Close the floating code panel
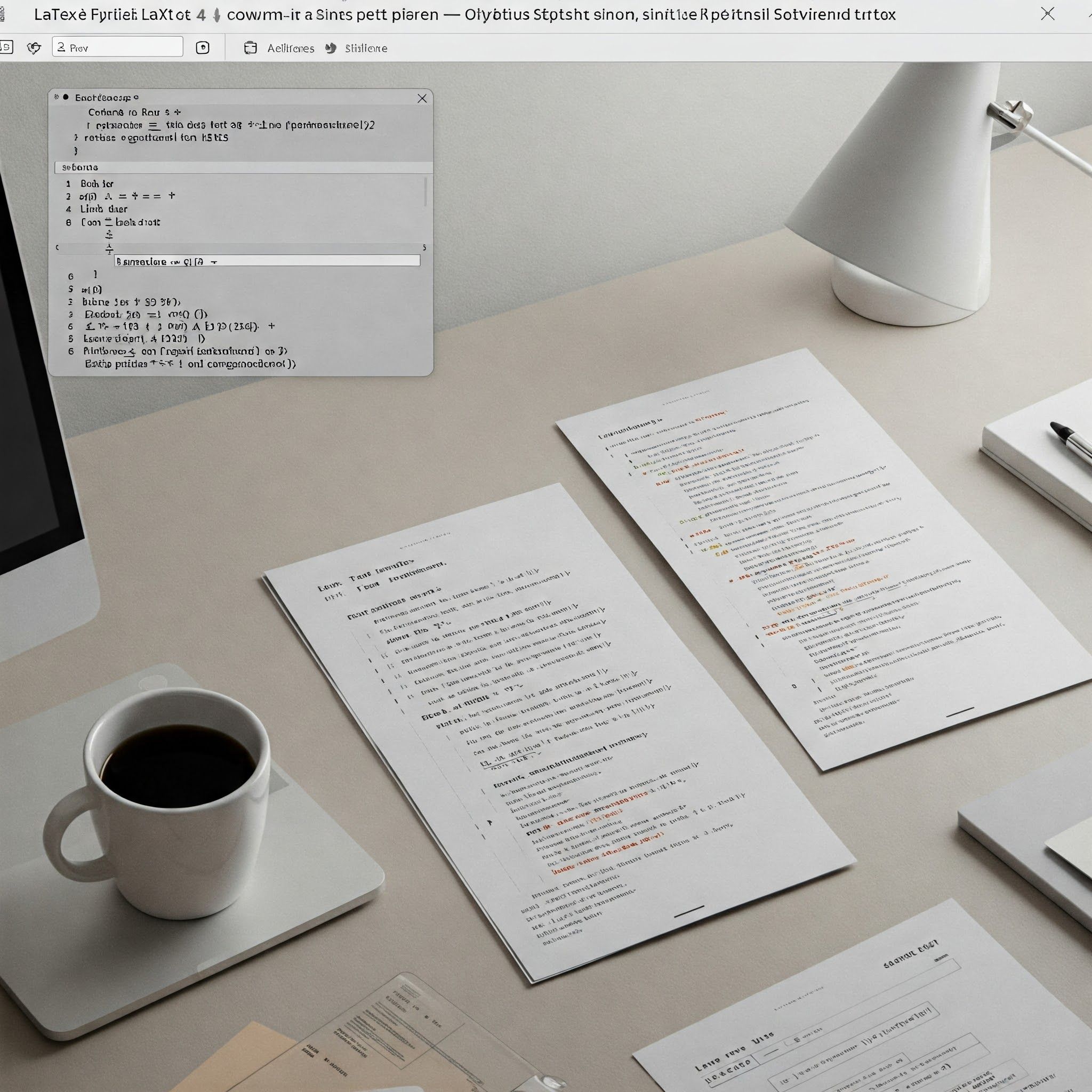 (x=422, y=98)
